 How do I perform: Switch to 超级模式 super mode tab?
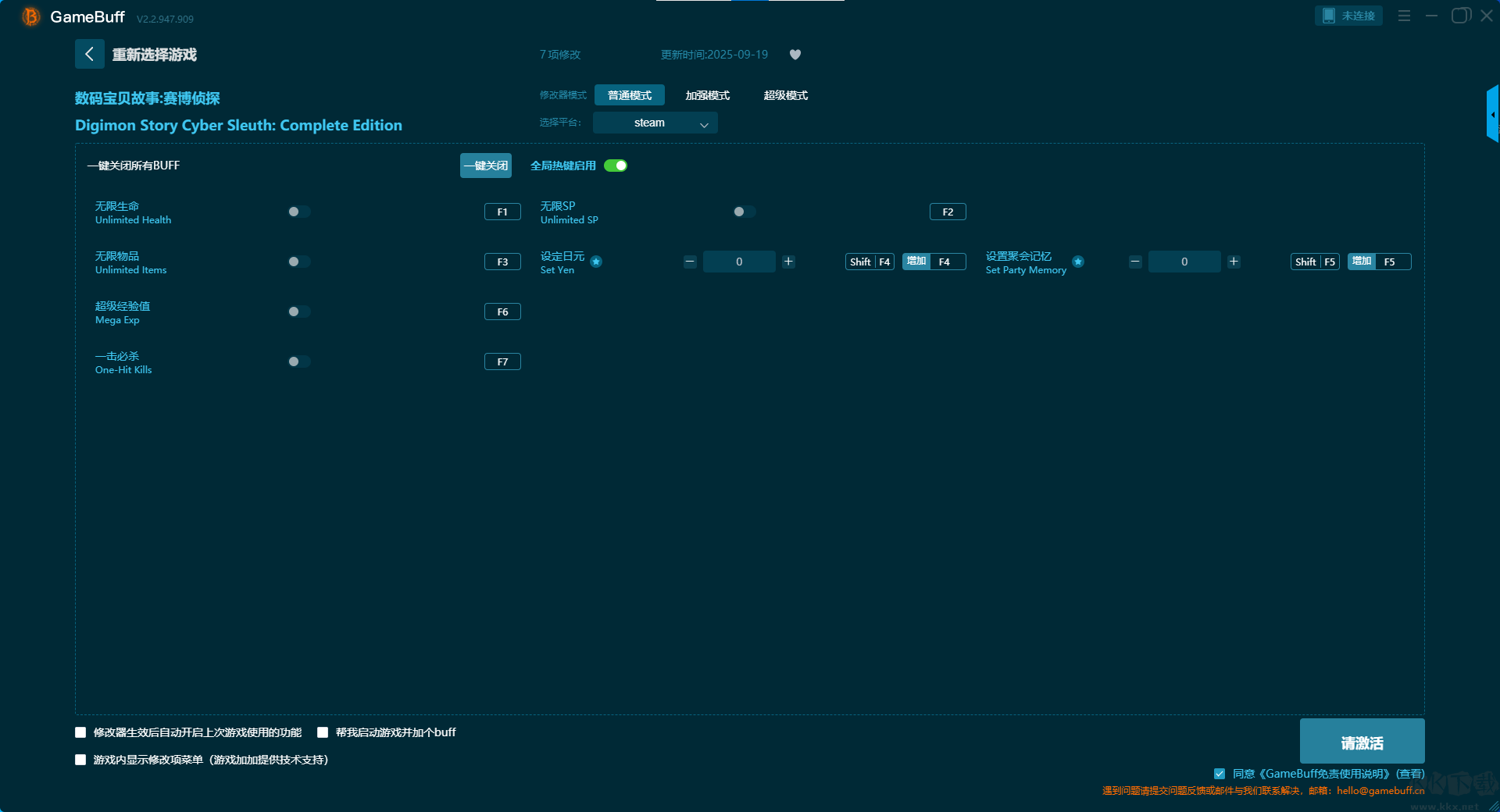click(x=785, y=95)
